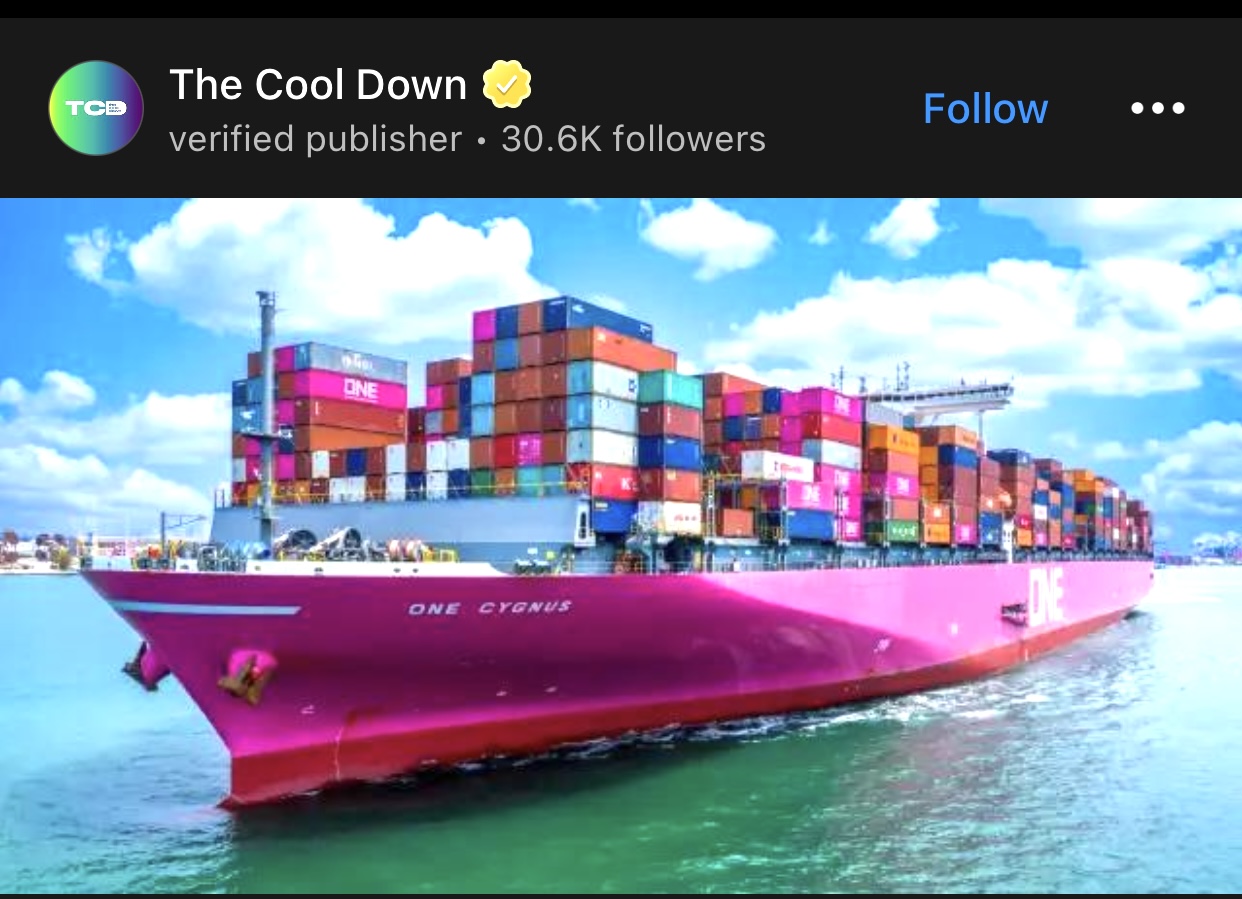Screen dimensions: 1242x899
Task: View the 30.6K followers count
Action: [633, 139]
